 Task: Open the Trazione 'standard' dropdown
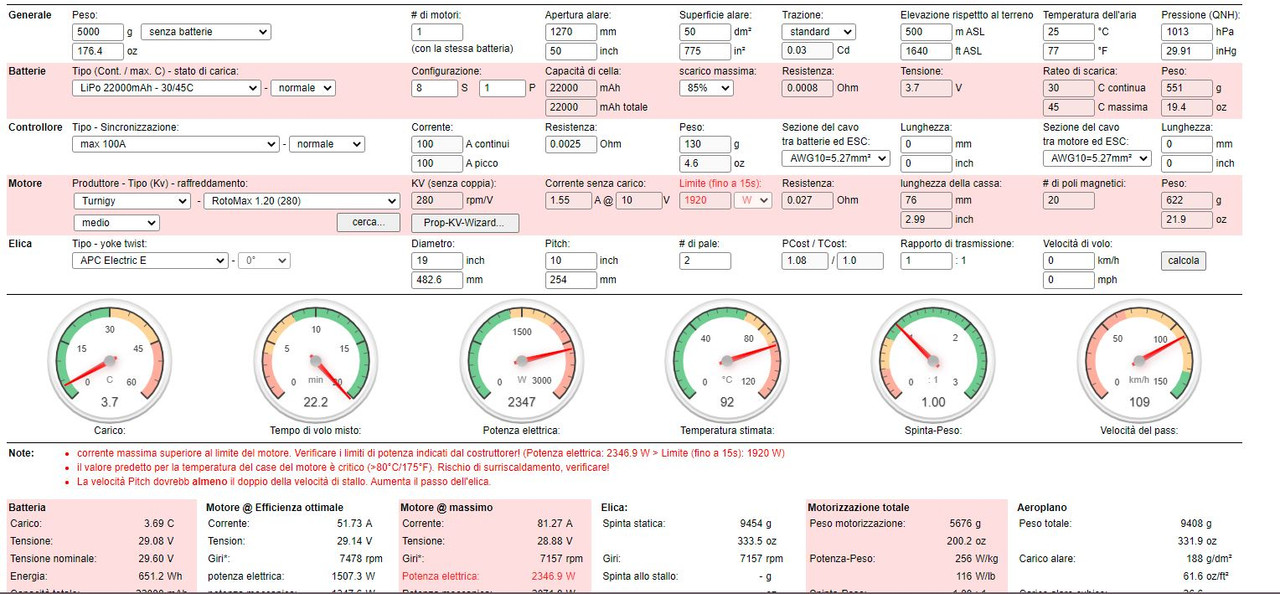818,32
